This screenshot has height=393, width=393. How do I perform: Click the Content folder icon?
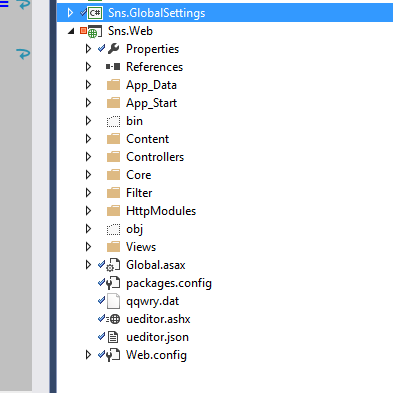[x=113, y=139]
